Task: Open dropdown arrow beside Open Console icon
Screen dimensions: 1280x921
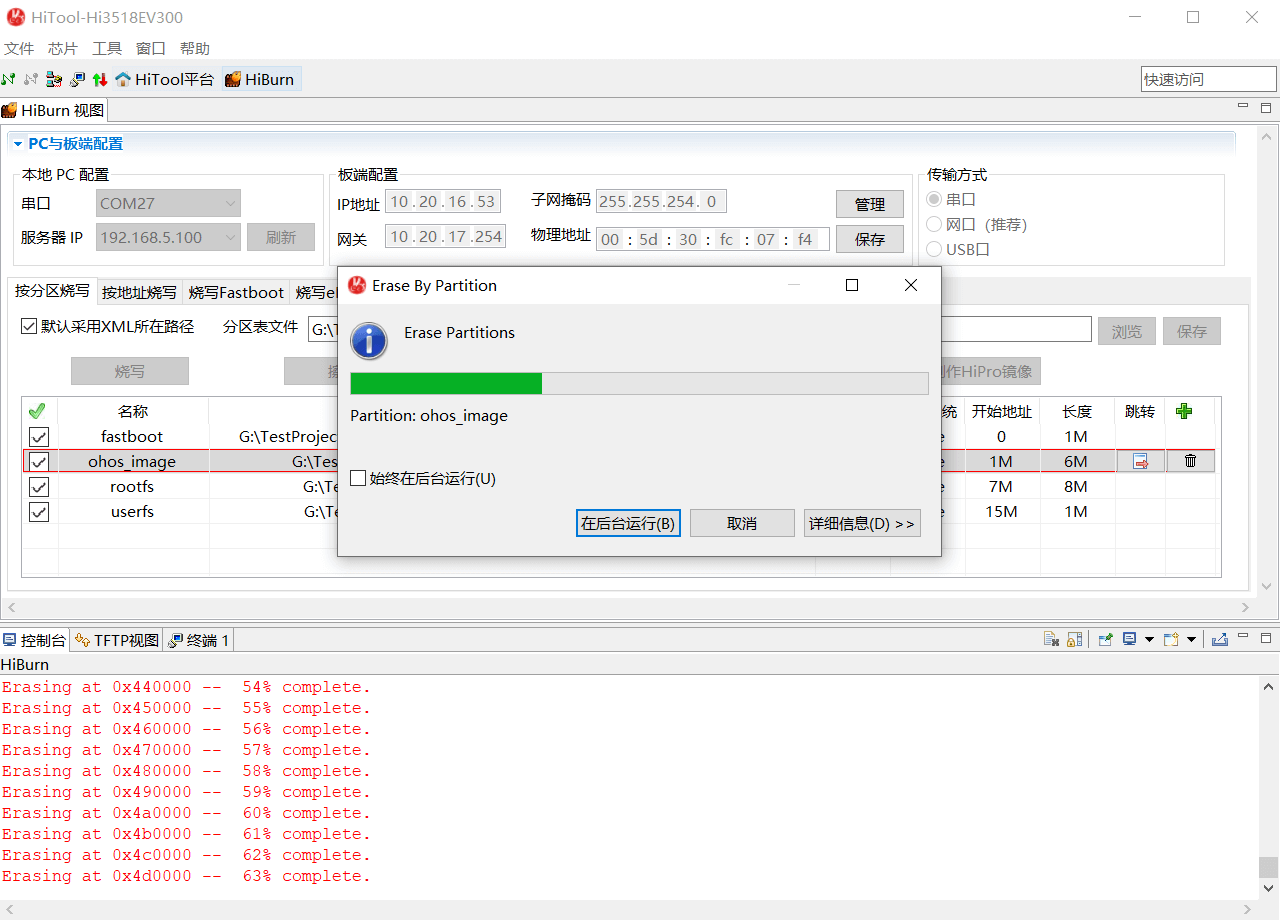Action: click(x=1191, y=639)
